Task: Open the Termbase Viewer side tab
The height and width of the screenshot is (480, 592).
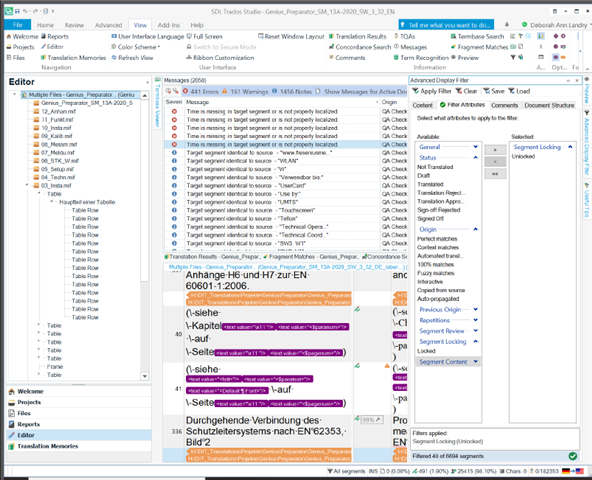Action: tap(158, 103)
